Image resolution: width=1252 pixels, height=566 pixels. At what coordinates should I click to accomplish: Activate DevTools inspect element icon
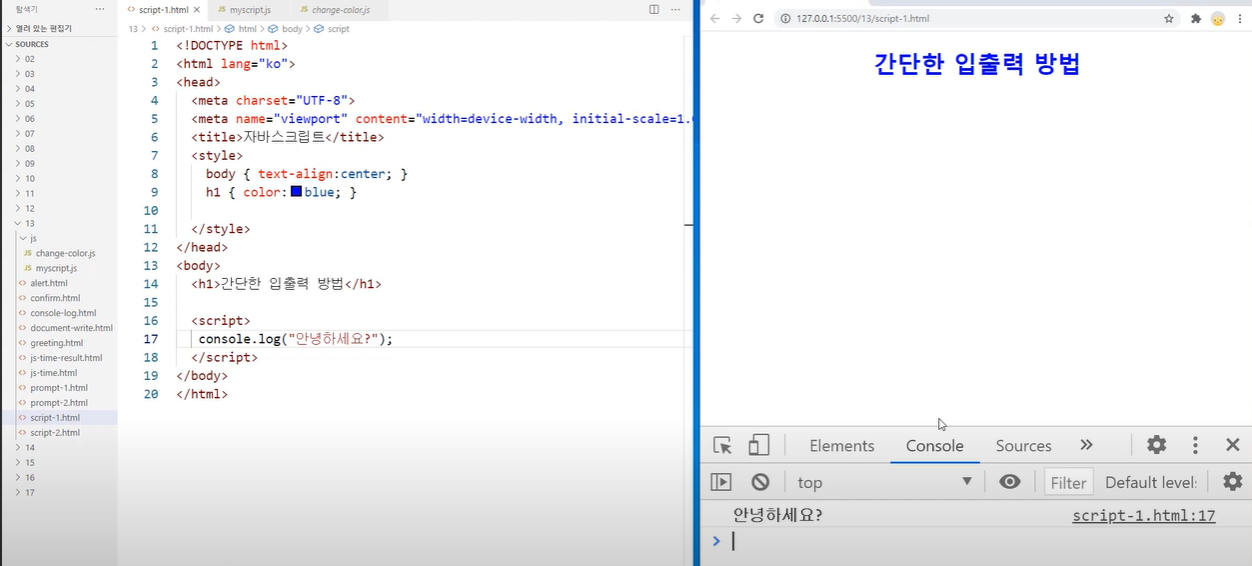pyautogui.click(x=722, y=445)
